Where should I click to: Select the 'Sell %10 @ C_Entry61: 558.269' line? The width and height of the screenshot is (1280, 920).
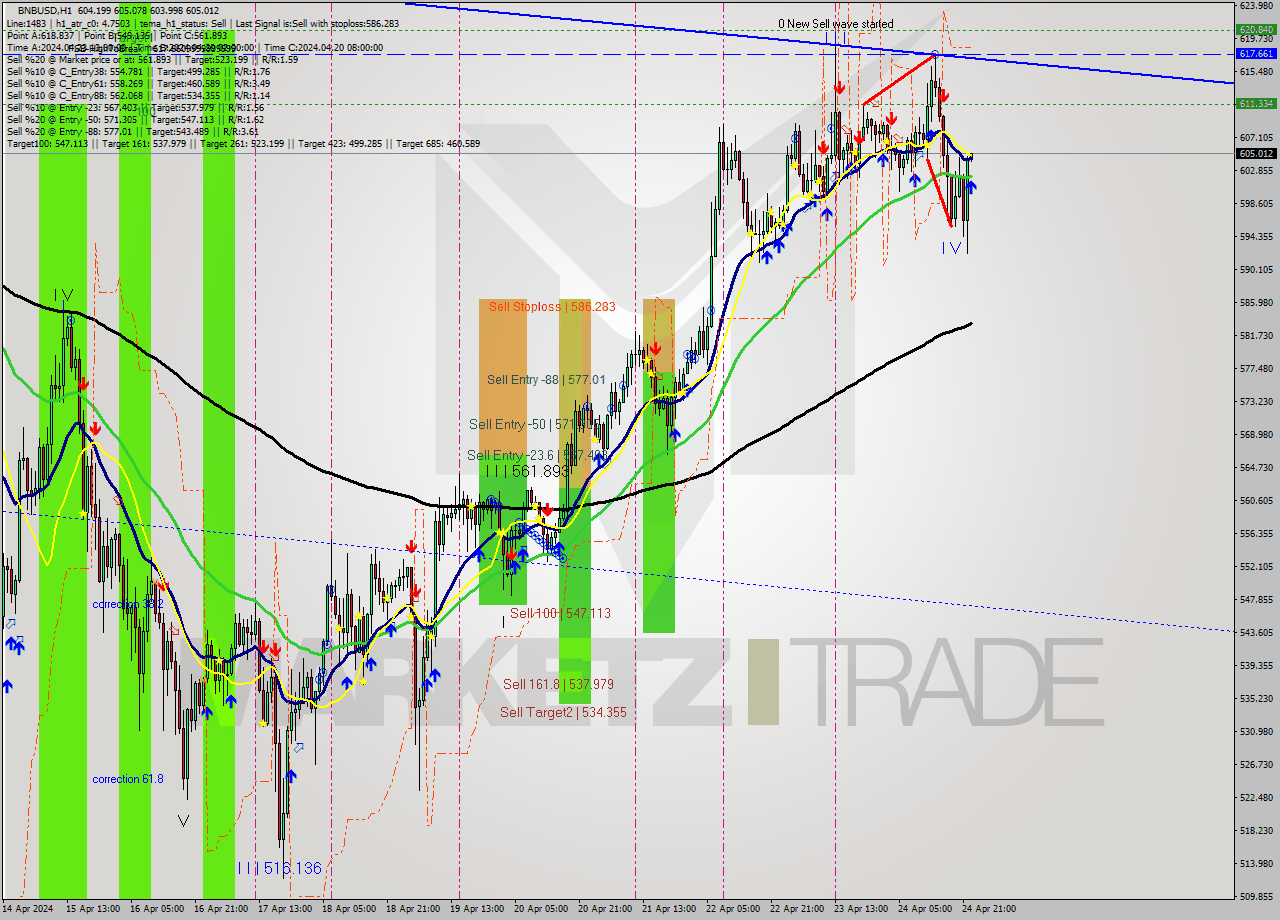[138, 83]
